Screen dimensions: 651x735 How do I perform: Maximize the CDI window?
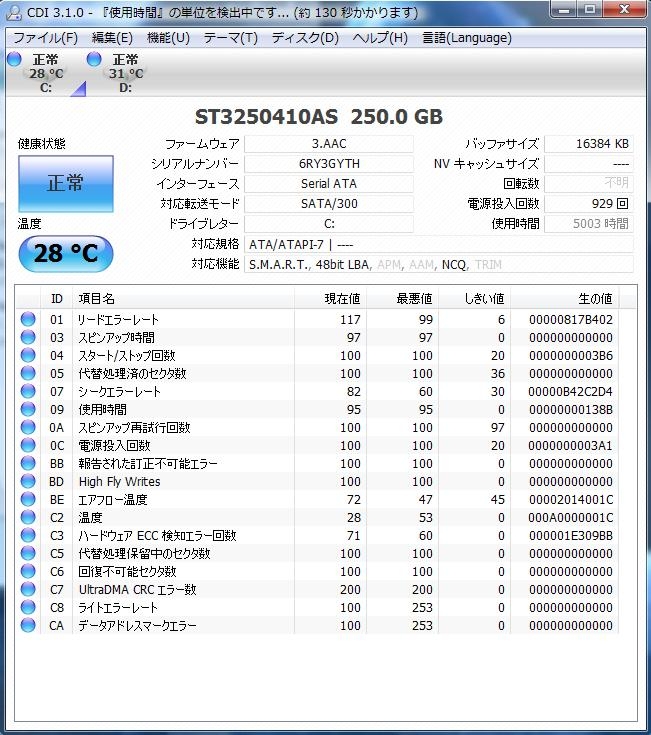point(591,9)
